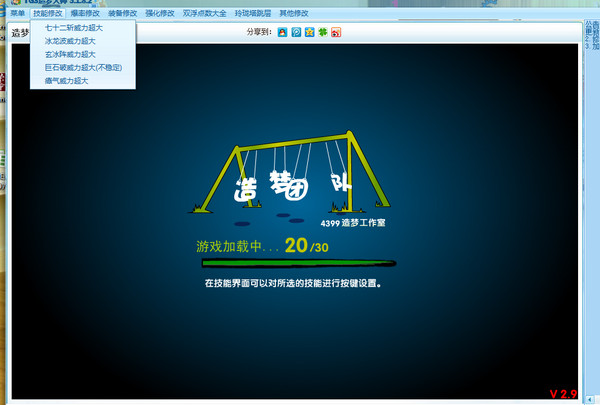The width and height of the screenshot is (600, 405).
Task: Open the 菜单 menu
Action: click(x=17, y=13)
